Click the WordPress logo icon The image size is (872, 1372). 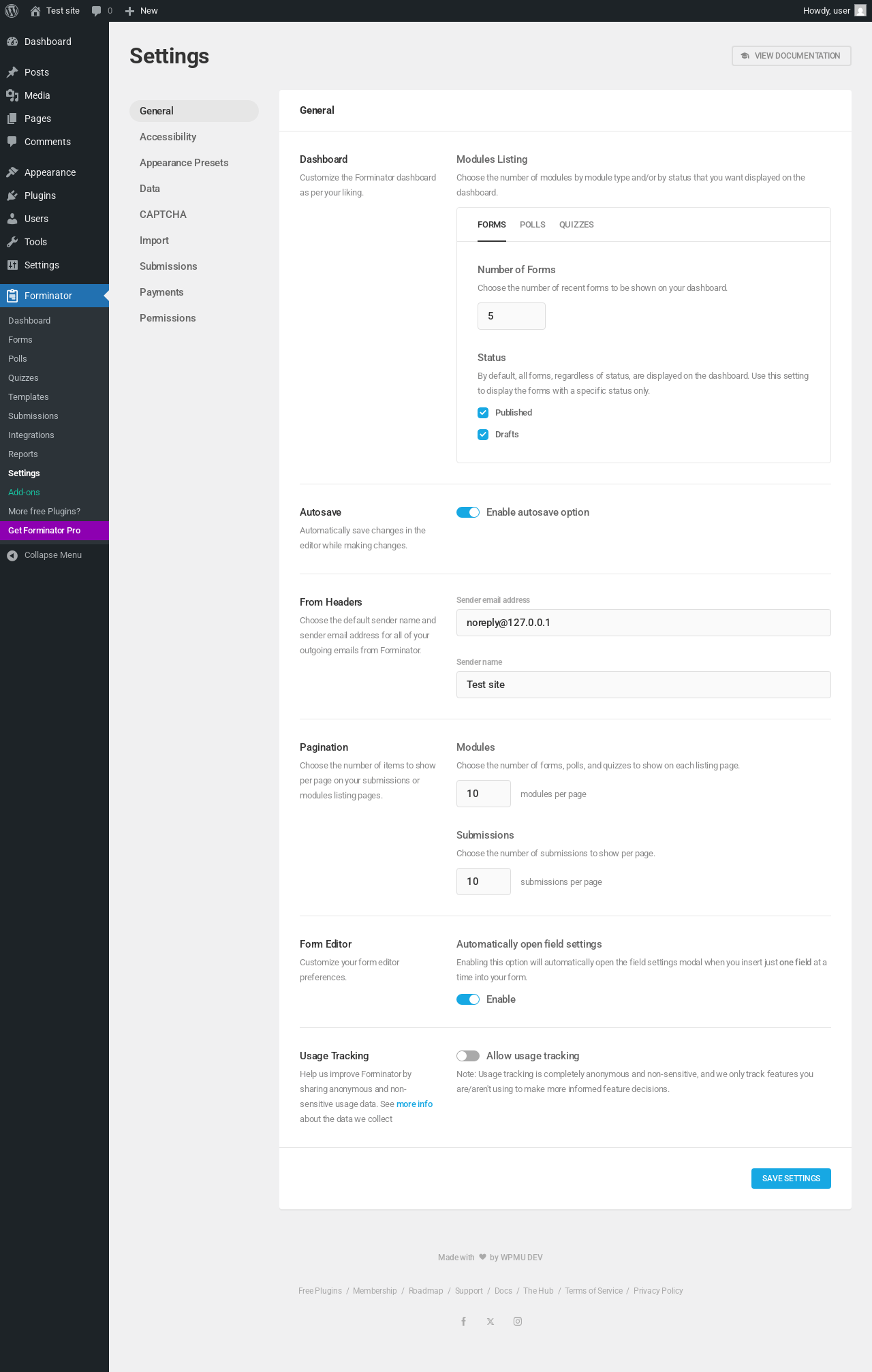tap(12, 11)
